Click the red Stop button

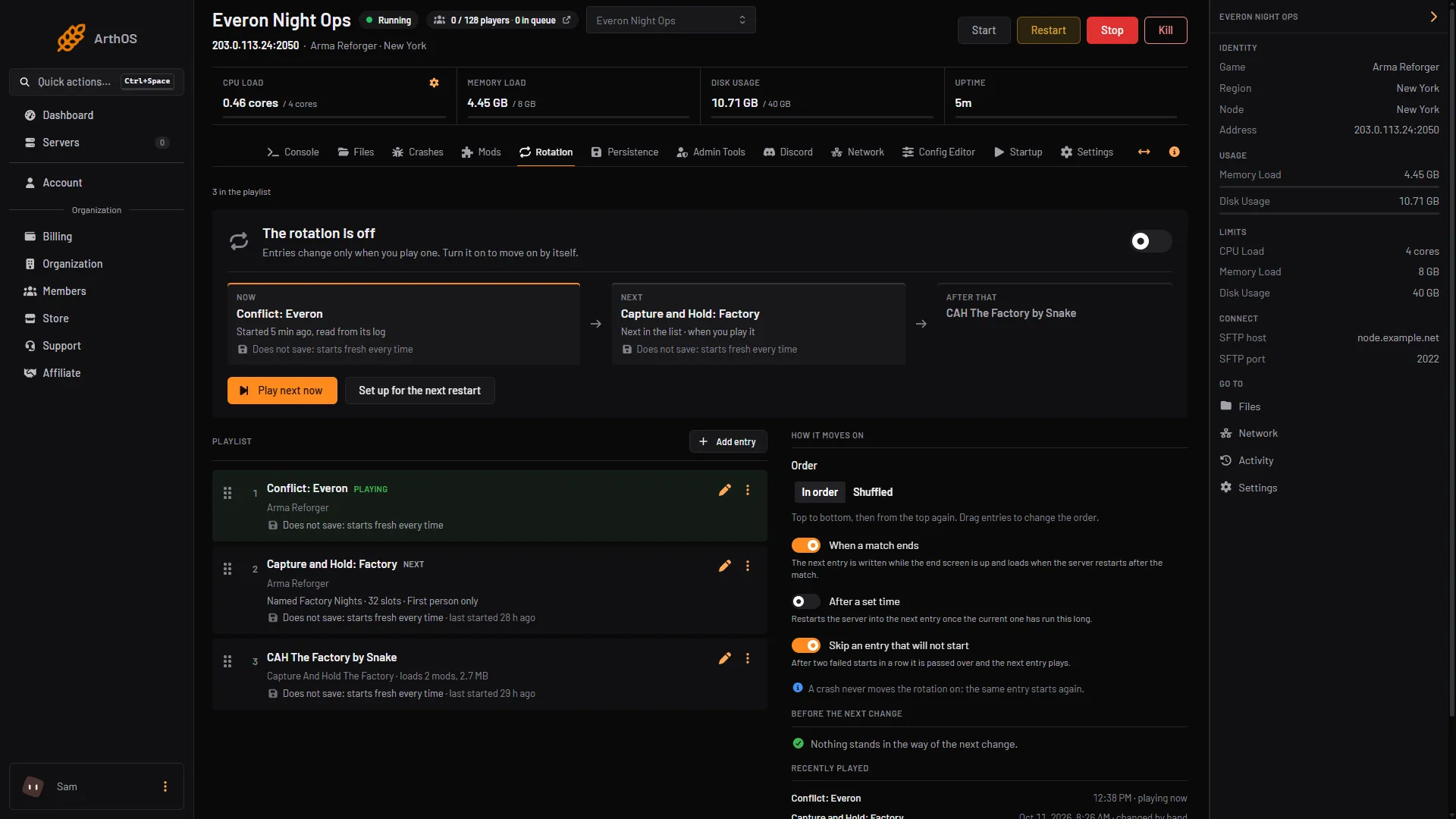(x=1112, y=30)
